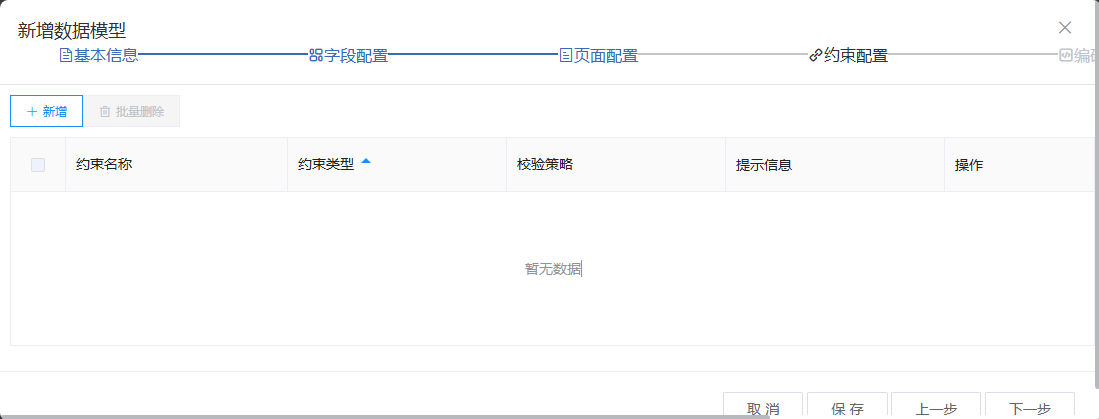The height and width of the screenshot is (419, 1099).
Task: Tick the select-all checkbox in table header
Action: point(38,165)
